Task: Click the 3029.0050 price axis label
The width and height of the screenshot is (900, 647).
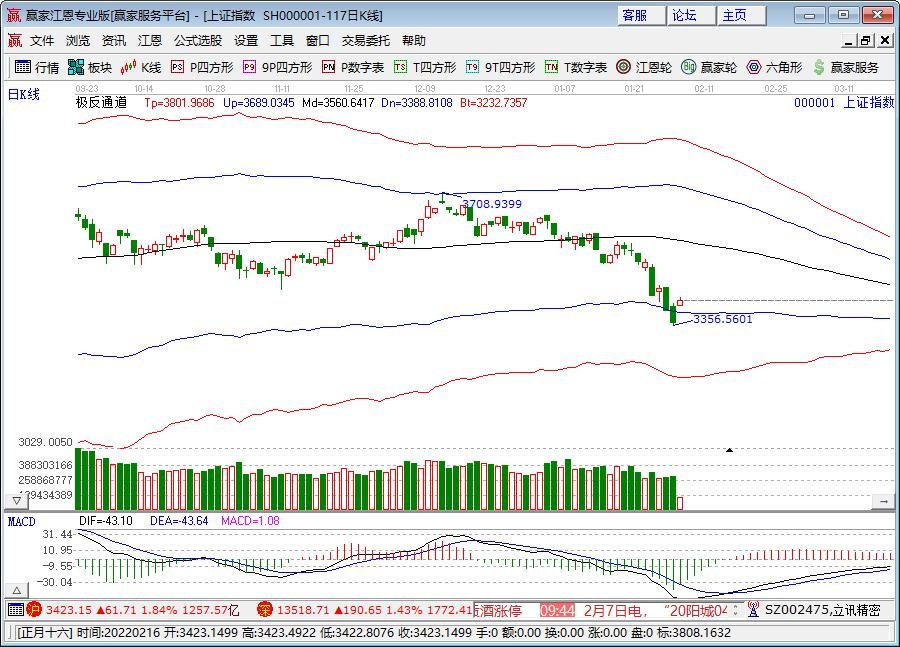Action: point(46,442)
